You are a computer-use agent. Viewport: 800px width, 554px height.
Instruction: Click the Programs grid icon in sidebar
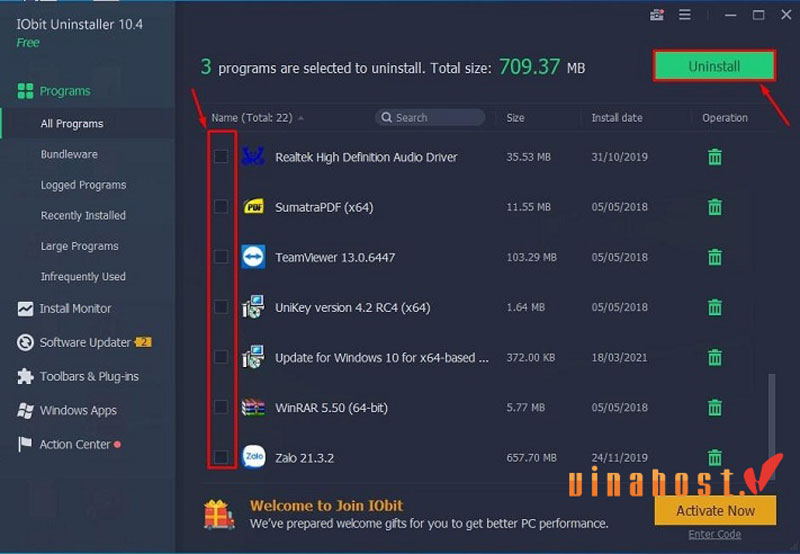click(25, 91)
